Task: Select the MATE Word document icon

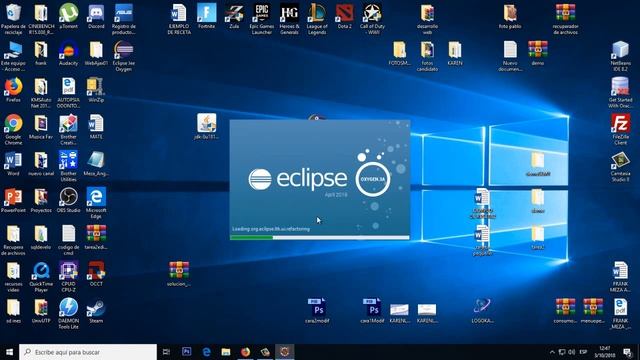Action: 96,127
